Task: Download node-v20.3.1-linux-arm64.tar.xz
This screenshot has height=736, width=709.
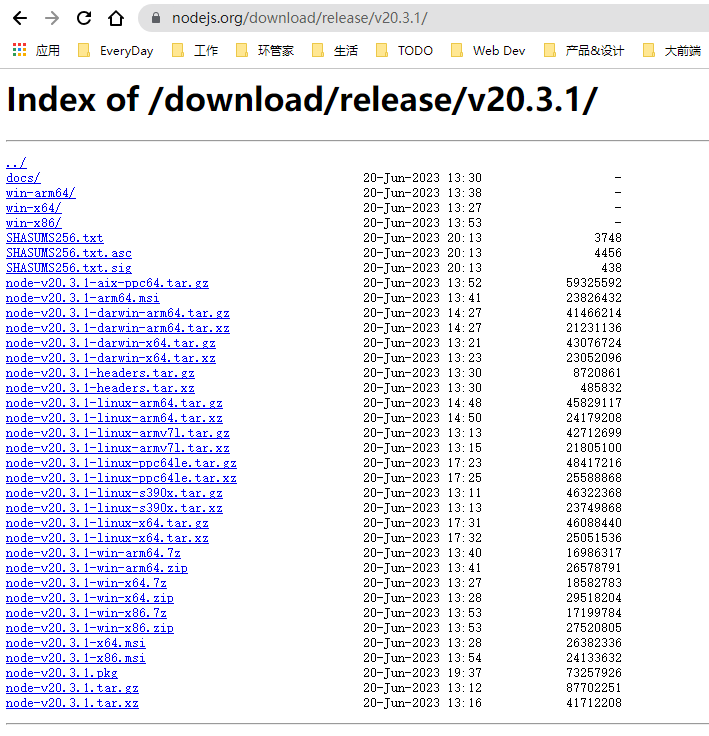Action: [x=114, y=418]
